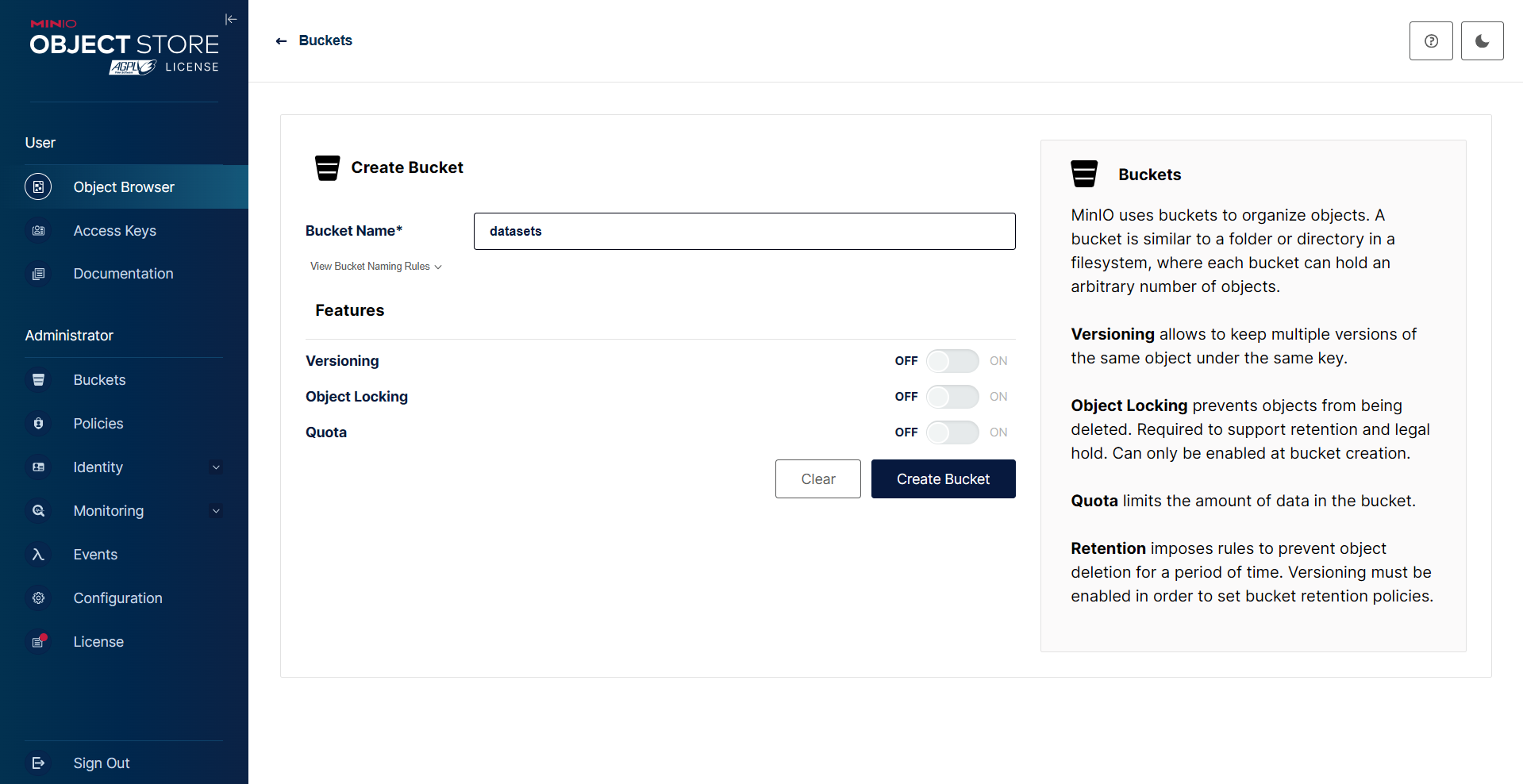This screenshot has width=1523, height=784.
Task: Click the Bucket Name input field
Action: 744,231
